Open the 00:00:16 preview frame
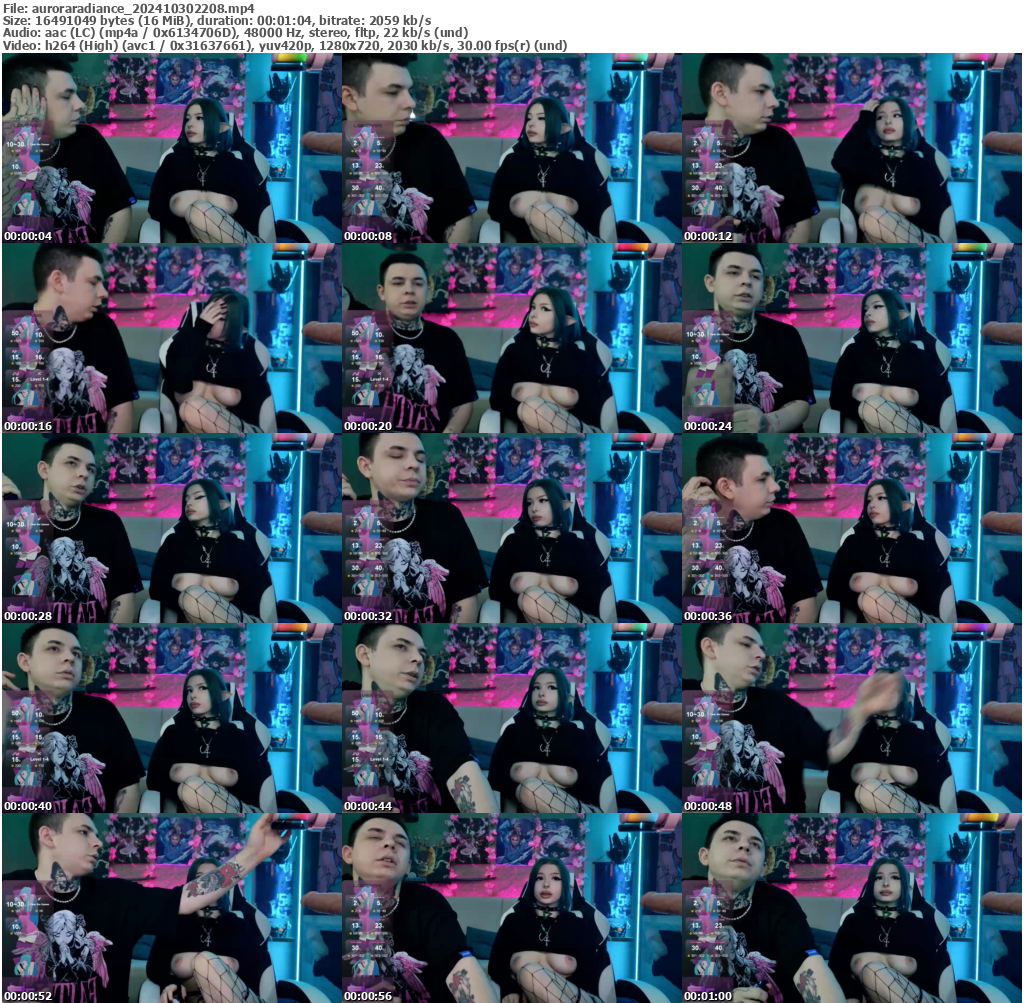 pyautogui.click(x=171, y=338)
